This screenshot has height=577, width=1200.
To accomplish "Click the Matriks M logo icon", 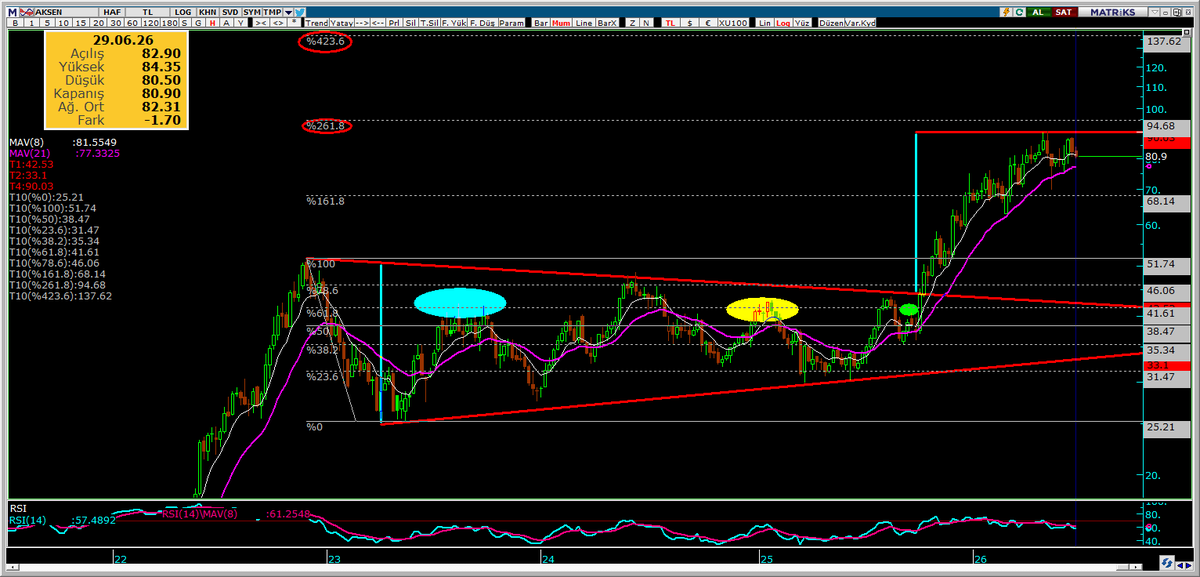I will (13, 12).
